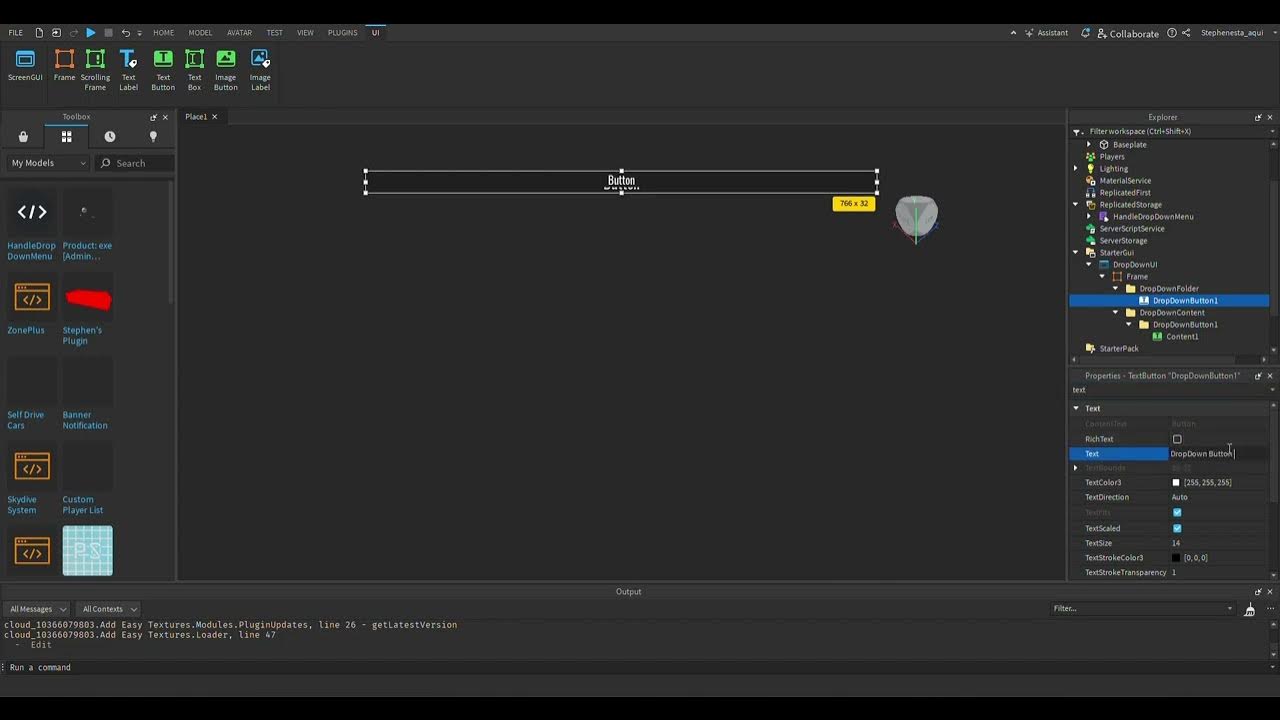Viewport: 1280px width, 720px height.
Task: Click the TextColor3 white color swatch
Action: click(x=1176, y=483)
